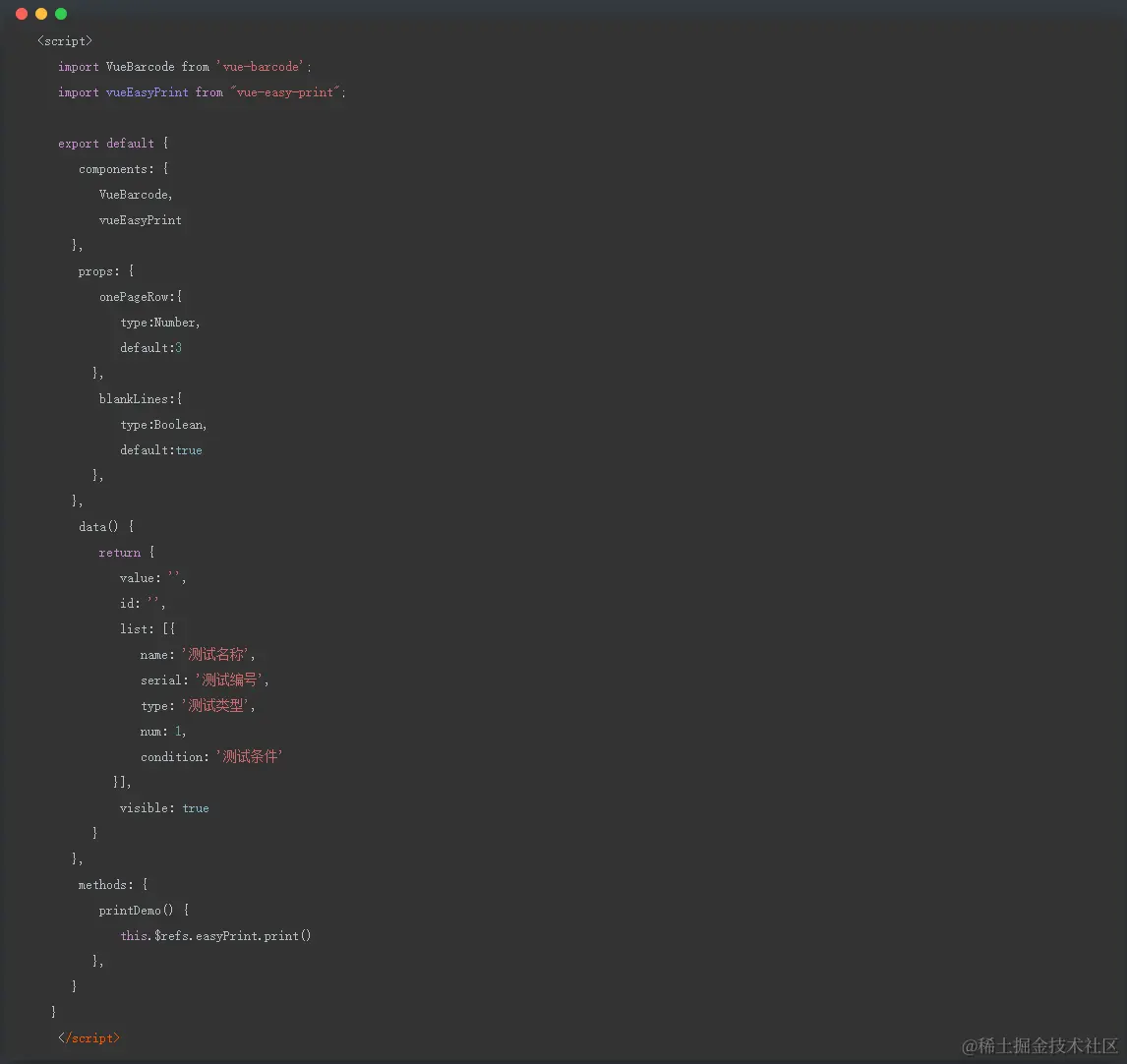Click the 'list: [{' line

(x=148, y=629)
